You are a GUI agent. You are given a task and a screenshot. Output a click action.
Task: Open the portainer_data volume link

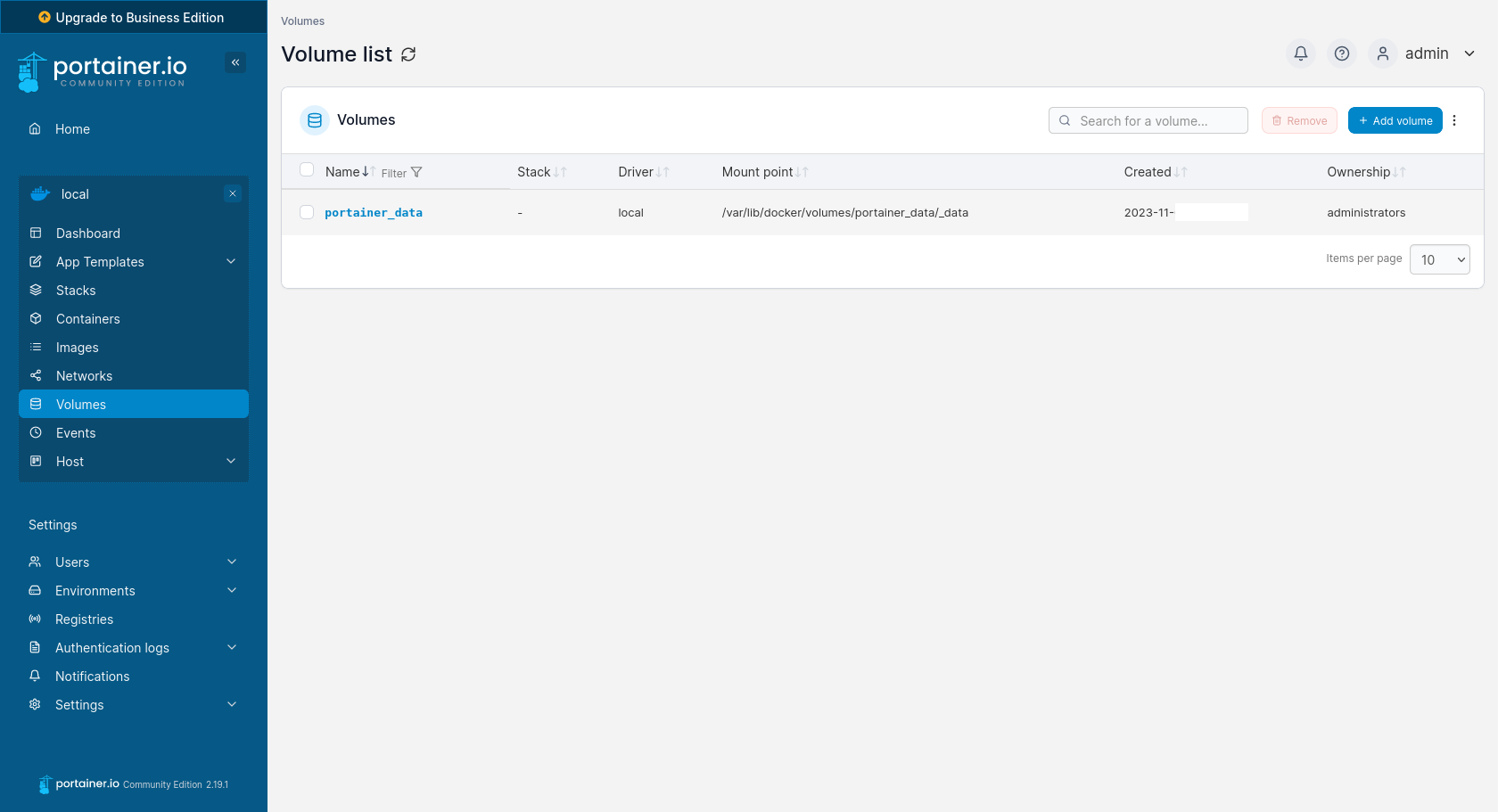click(374, 212)
